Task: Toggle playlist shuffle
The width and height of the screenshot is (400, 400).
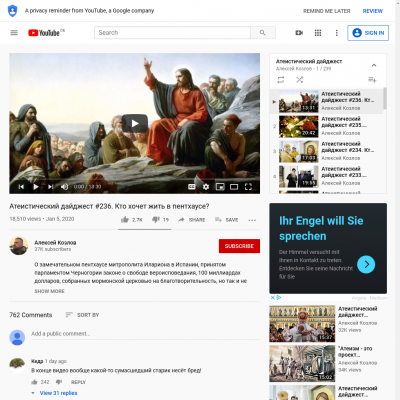Action: pos(299,80)
